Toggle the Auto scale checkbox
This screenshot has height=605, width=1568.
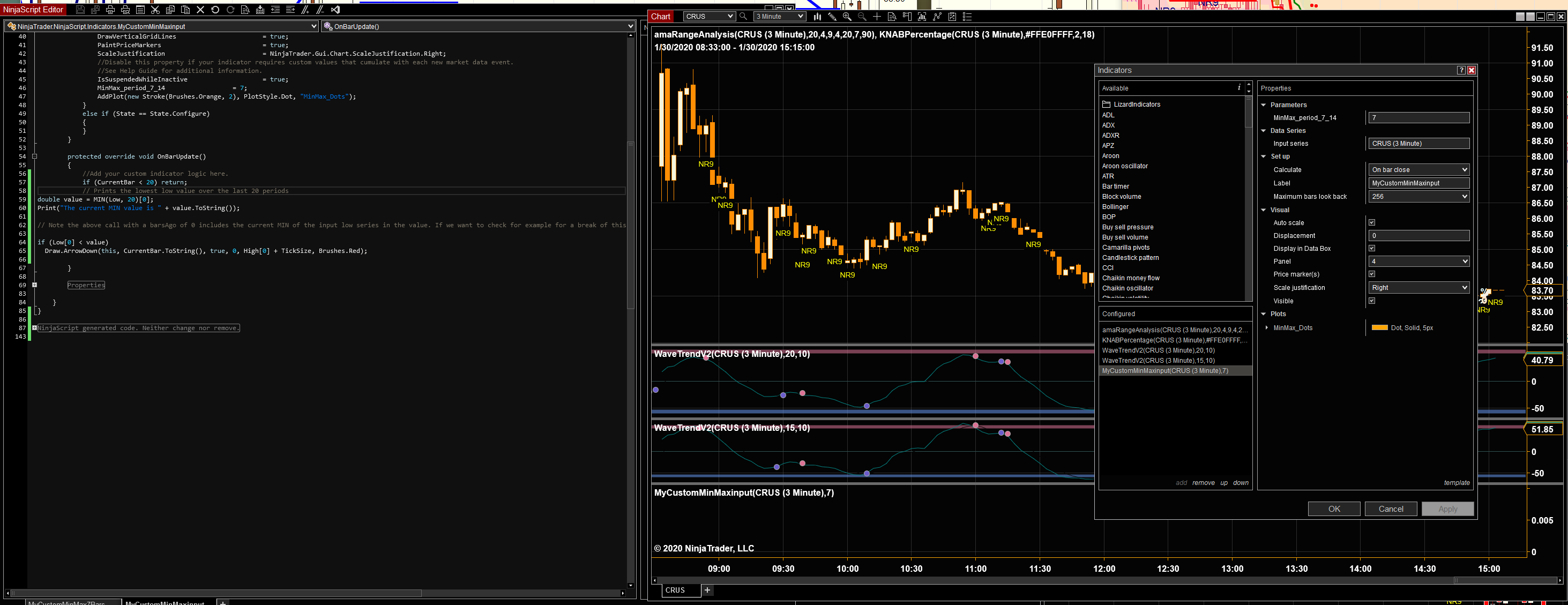pos(1372,223)
